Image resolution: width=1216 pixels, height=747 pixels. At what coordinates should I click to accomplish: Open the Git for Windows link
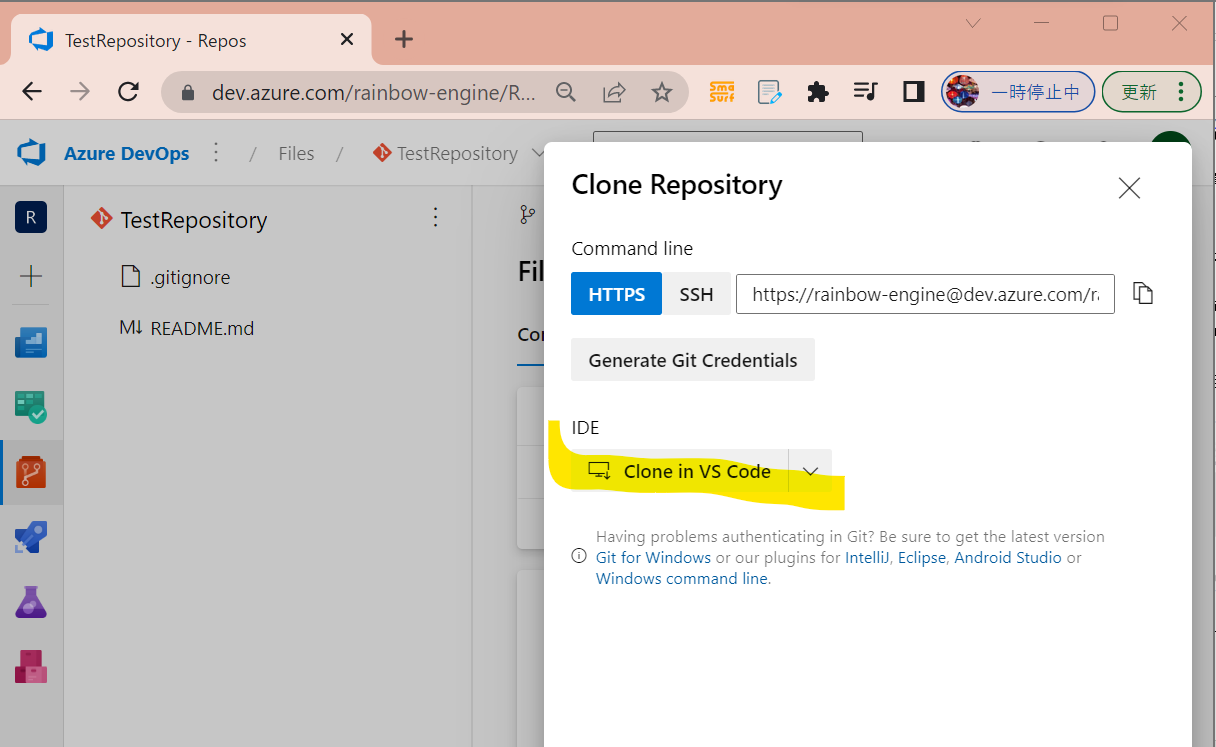(x=653, y=558)
